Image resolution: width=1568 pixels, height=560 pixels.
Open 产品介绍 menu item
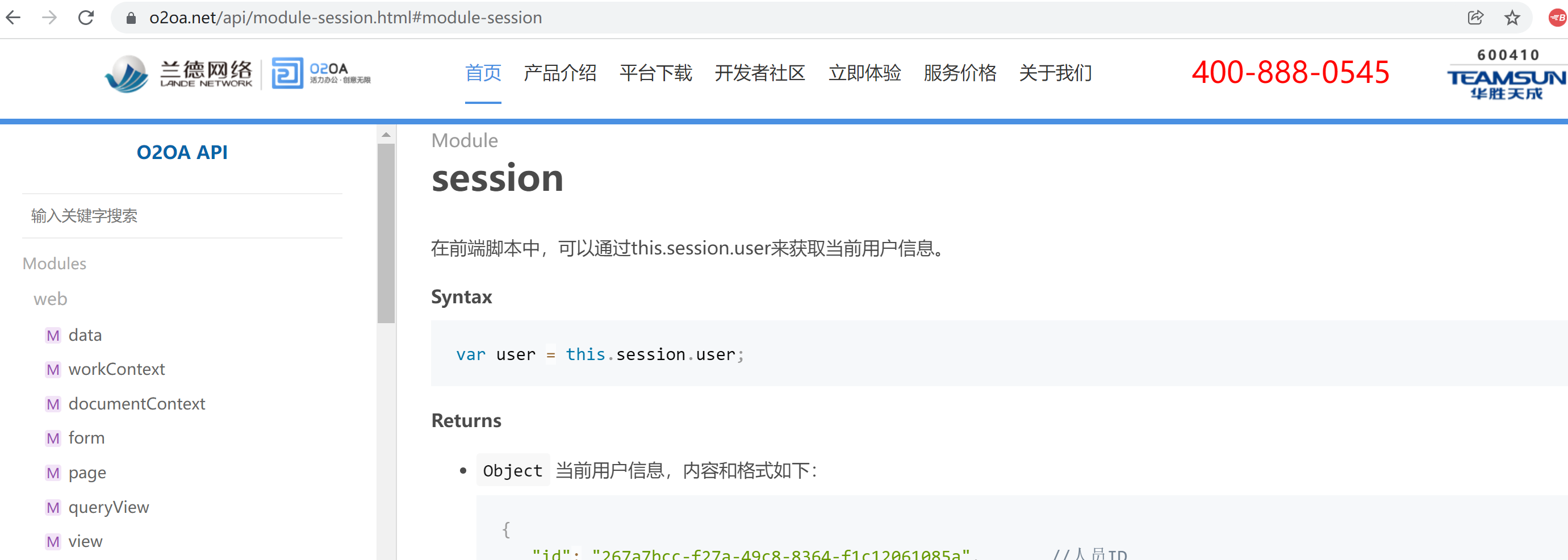(x=559, y=74)
